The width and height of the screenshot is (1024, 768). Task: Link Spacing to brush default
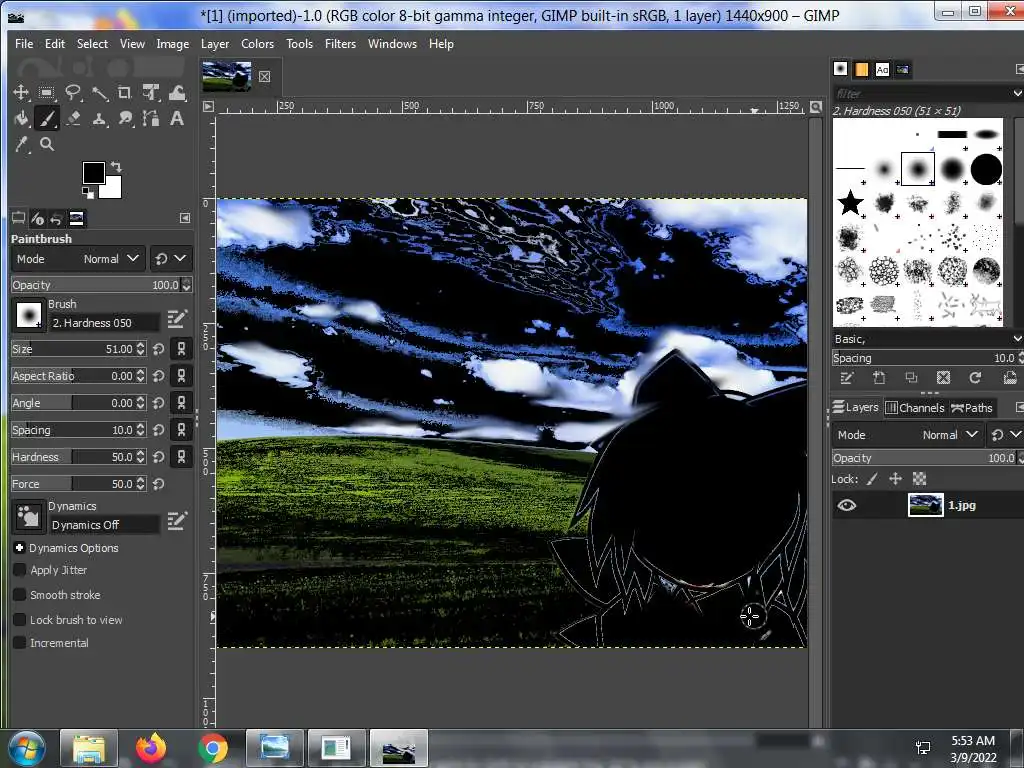[181, 430]
